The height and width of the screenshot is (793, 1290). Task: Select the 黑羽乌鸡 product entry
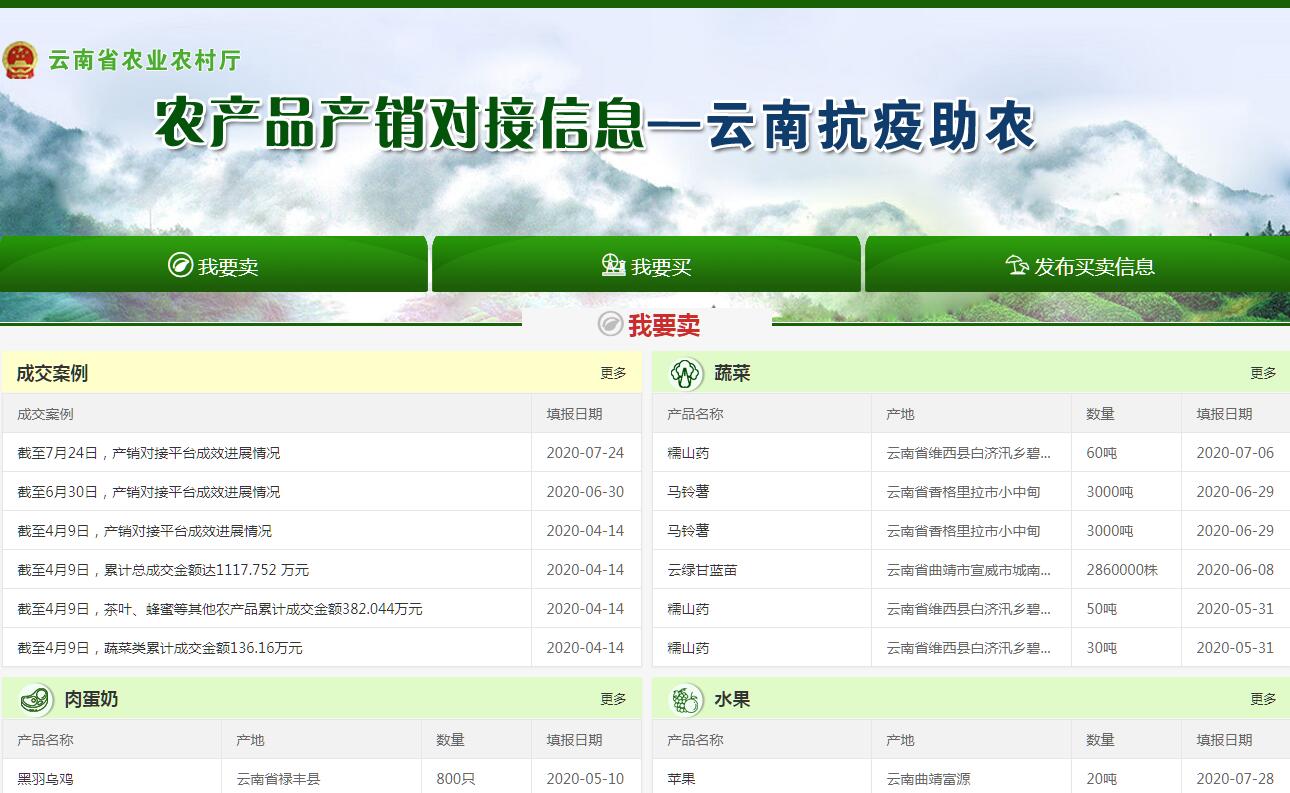coord(45,779)
